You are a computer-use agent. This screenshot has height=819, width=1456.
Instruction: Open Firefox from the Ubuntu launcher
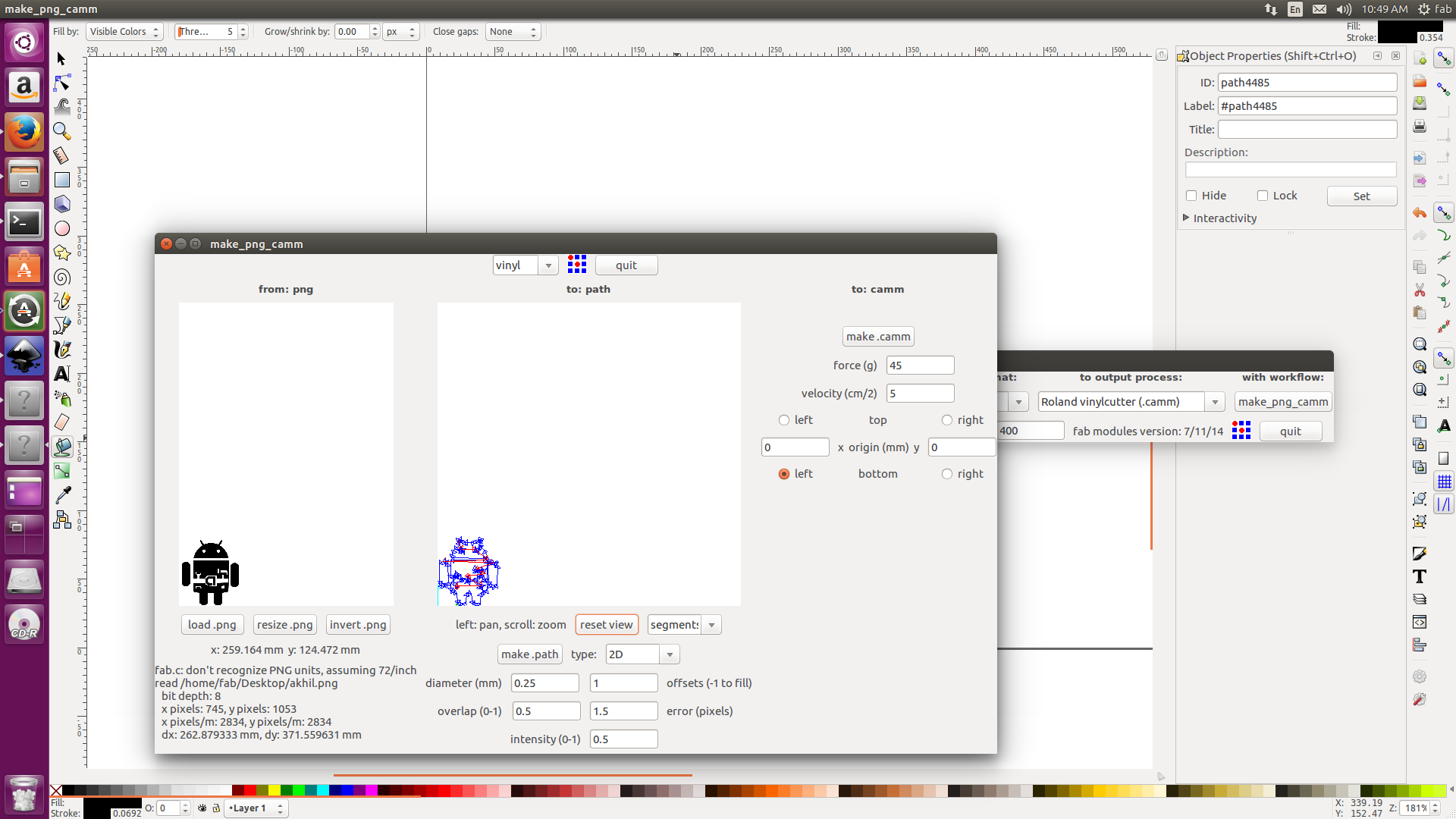point(24,132)
